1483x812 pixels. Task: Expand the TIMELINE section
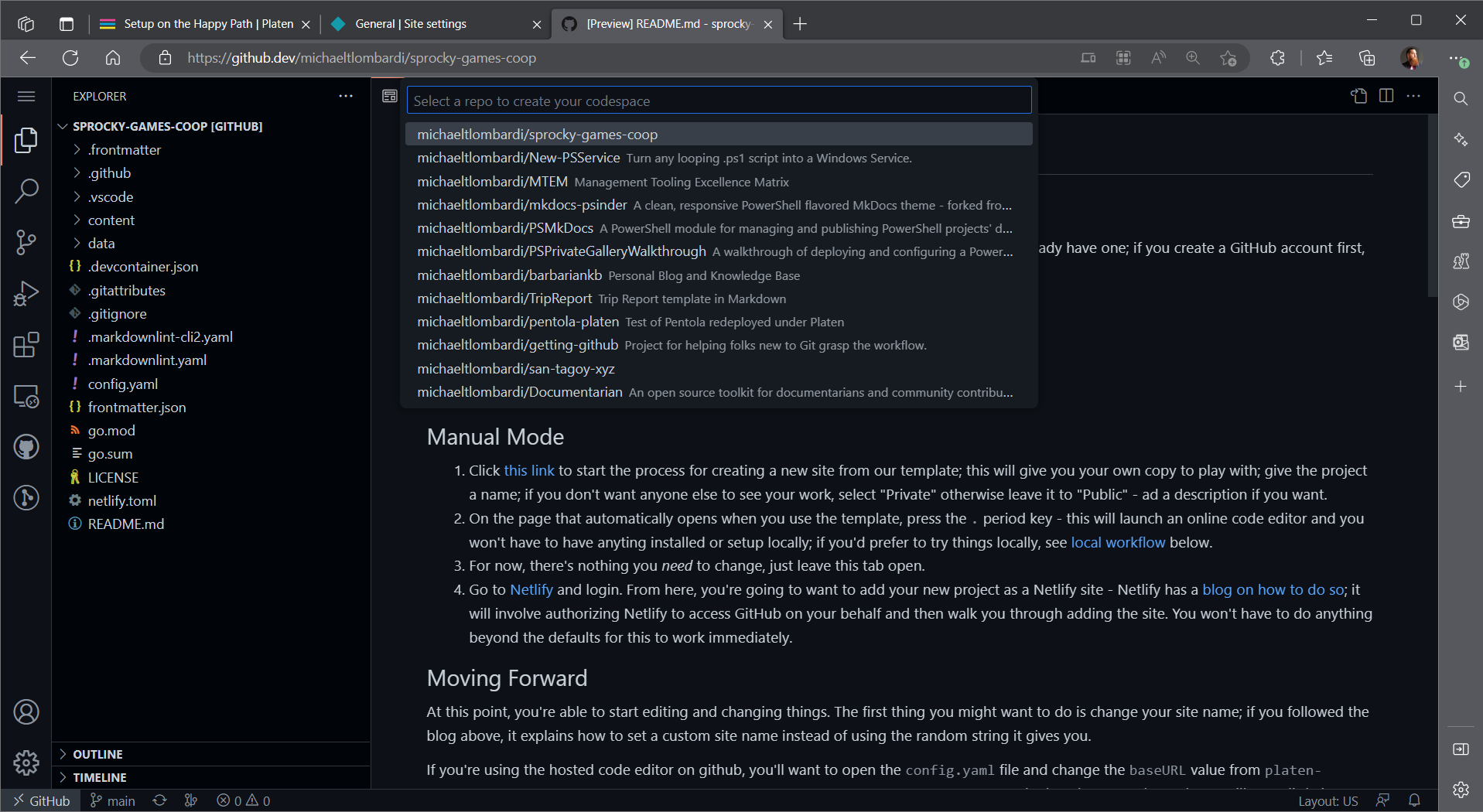pos(99,777)
